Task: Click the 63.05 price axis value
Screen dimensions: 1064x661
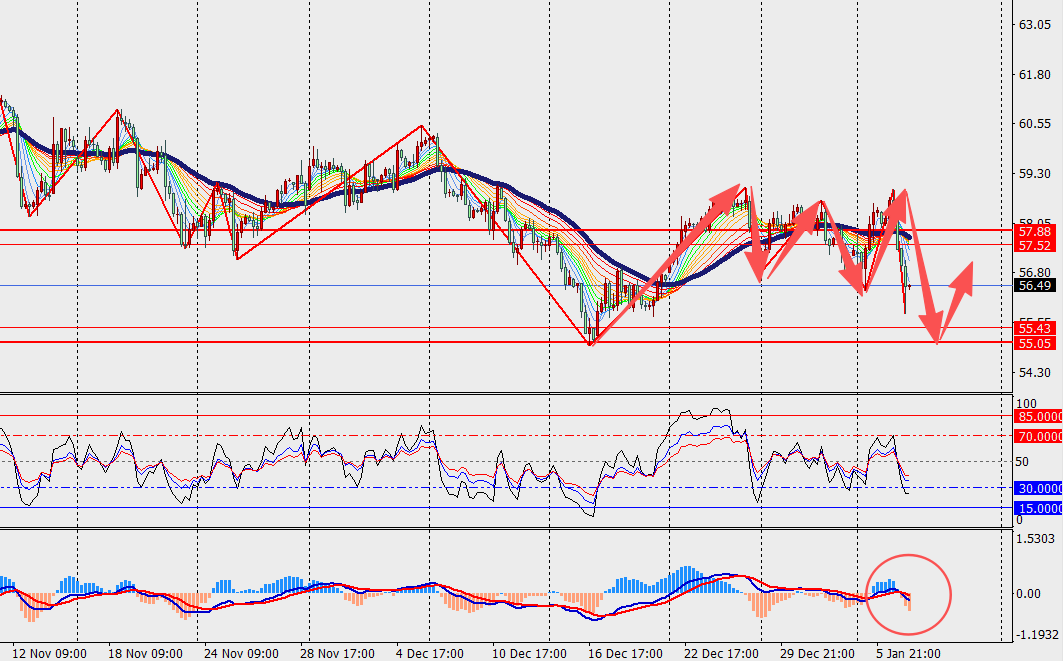Action: point(1032,25)
